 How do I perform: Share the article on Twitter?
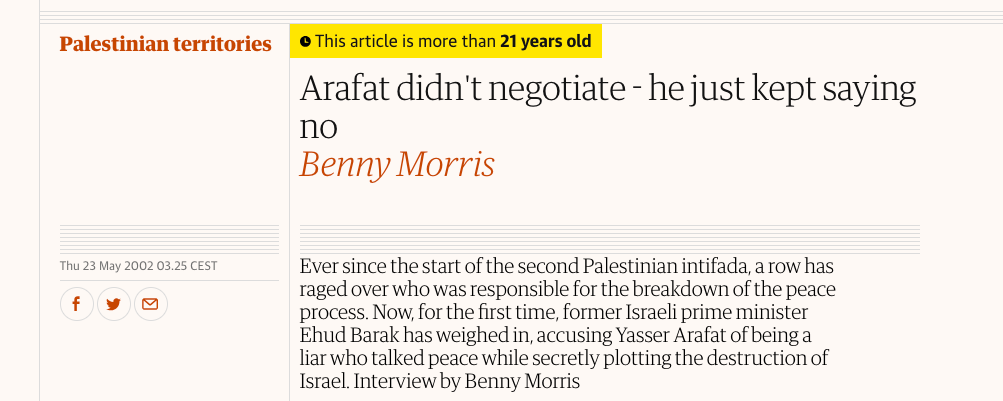pyautogui.click(x=113, y=304)
